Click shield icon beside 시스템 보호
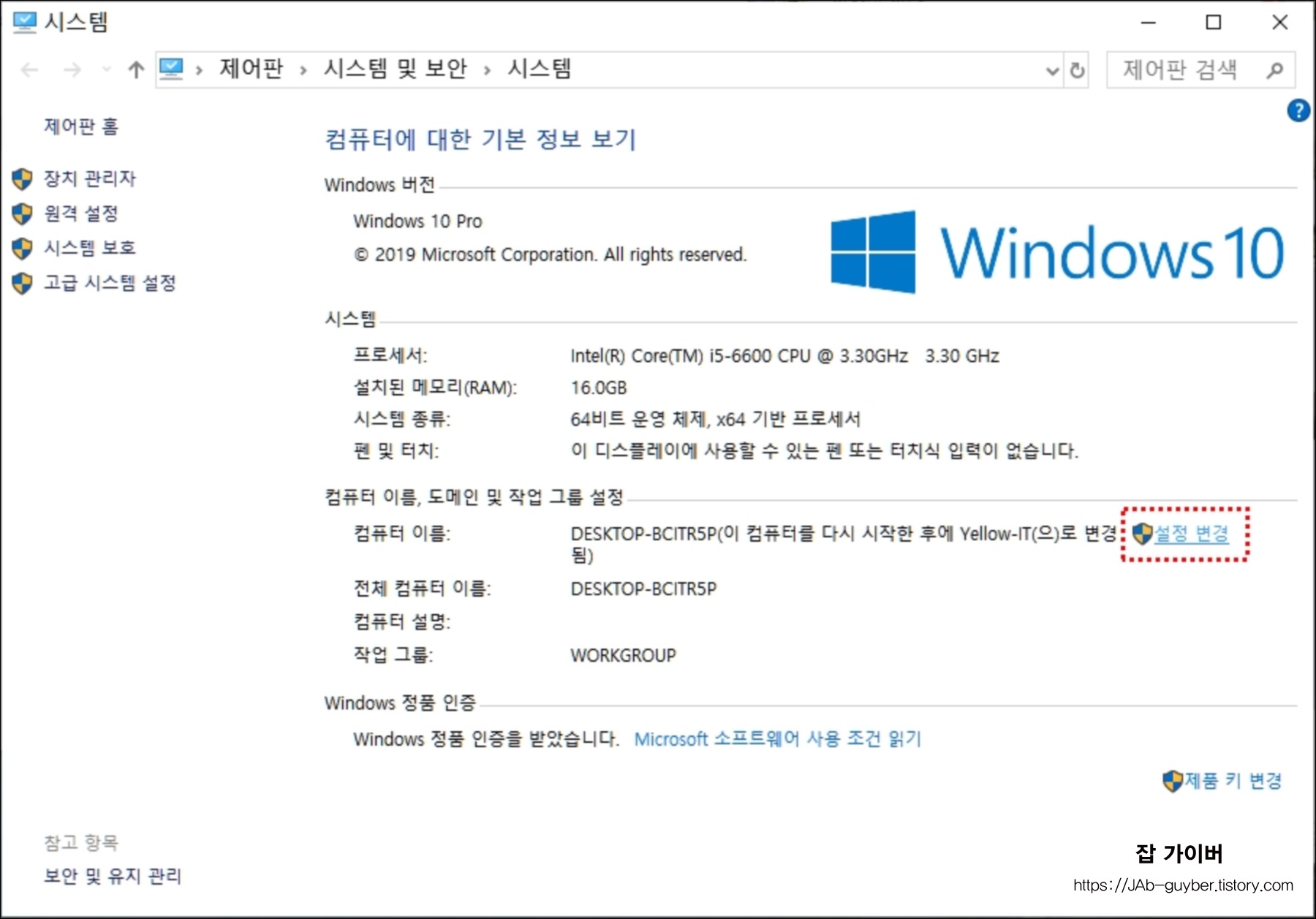This screenshot has height=919, width=1316. point(23,249)
